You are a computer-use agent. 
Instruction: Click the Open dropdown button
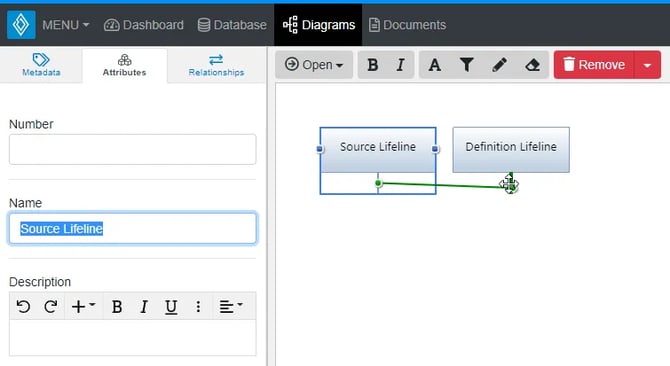point(314,65)
